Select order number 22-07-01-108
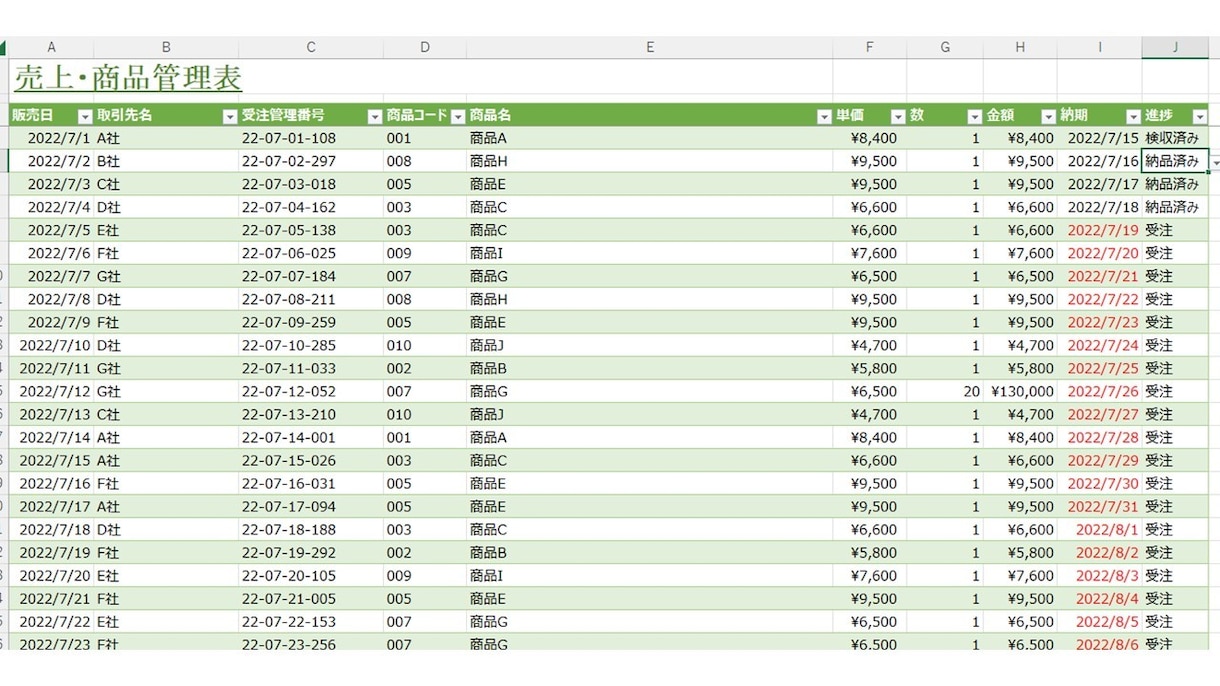 tap(311, 138)
